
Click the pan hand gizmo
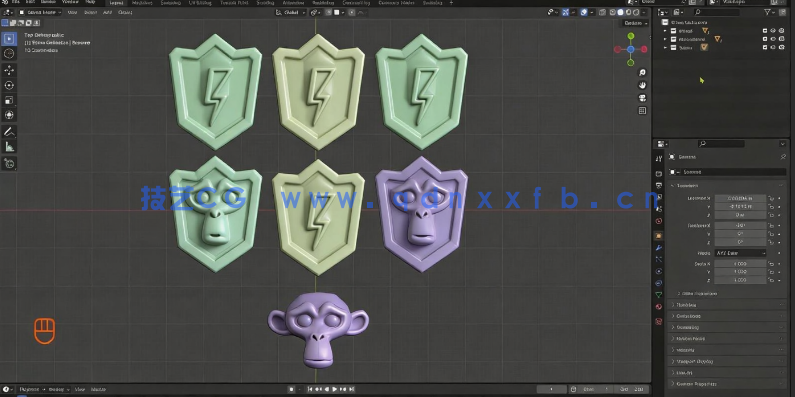(642, 85)
